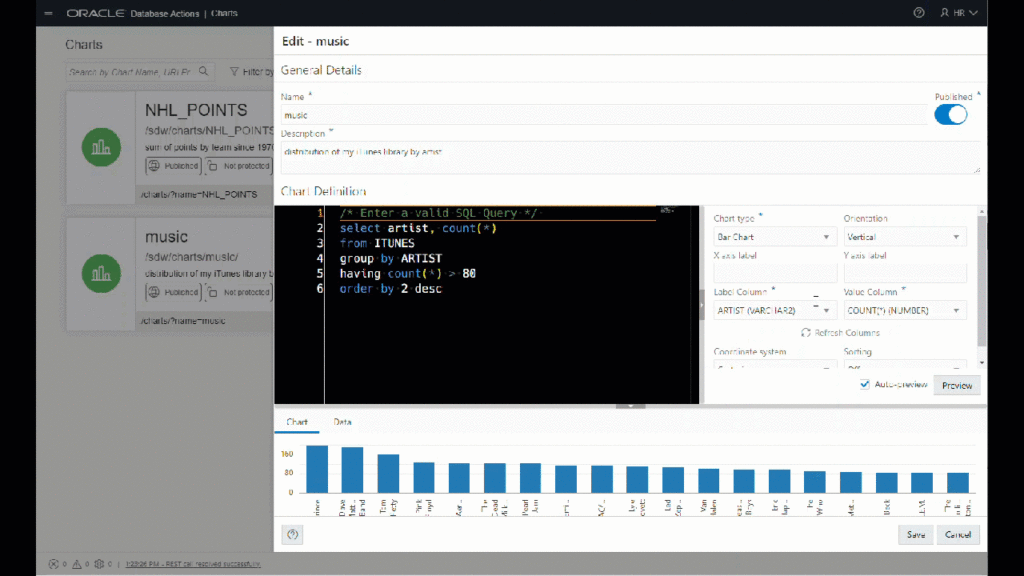Click the green music chart icon
This screenshot has width=1024, height=576.
[101, 273]
